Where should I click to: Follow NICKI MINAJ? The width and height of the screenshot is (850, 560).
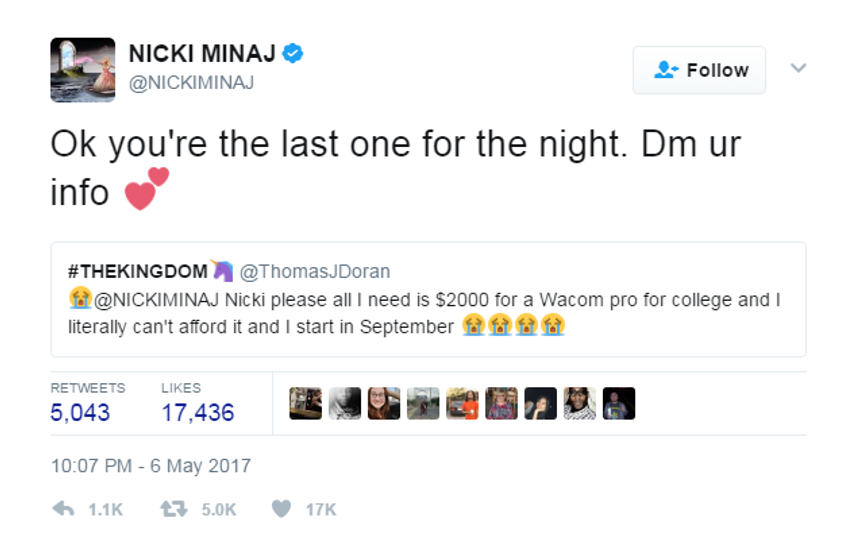(x=699, y=70)
